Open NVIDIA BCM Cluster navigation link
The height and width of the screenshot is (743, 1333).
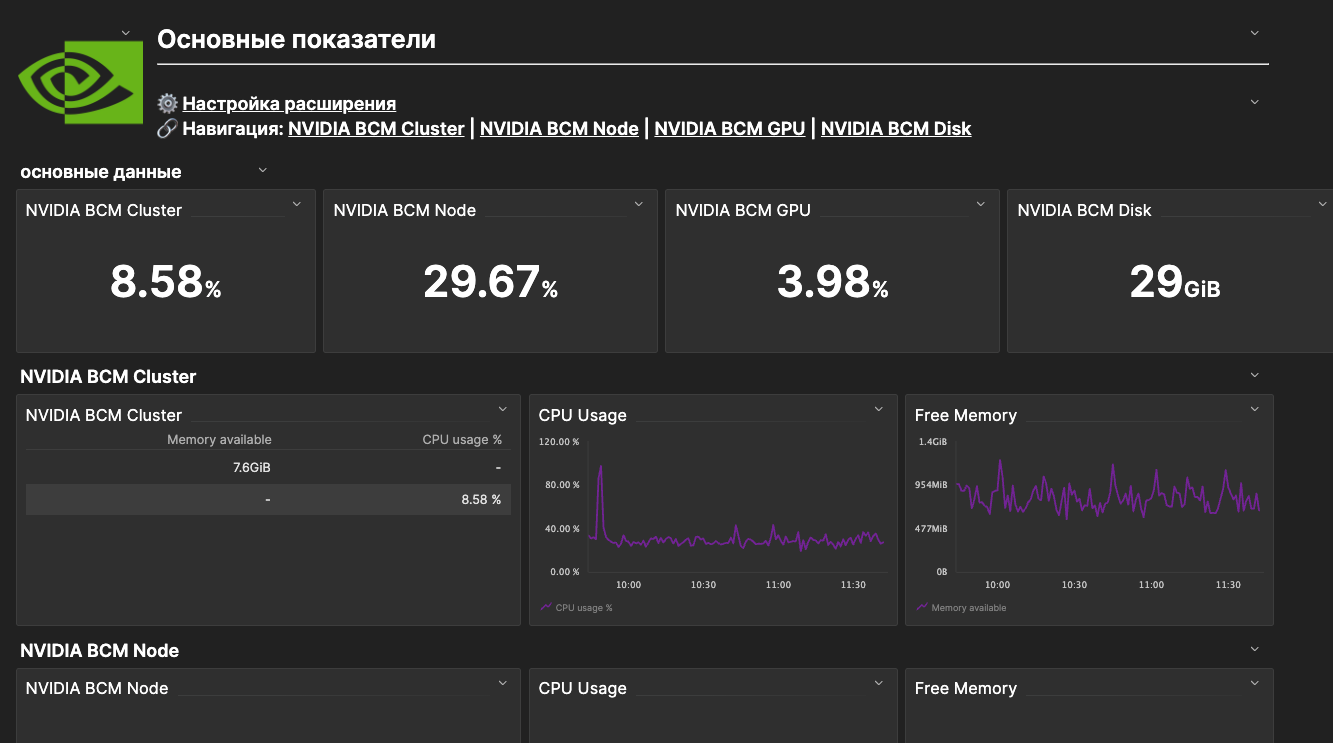point(376,128)
